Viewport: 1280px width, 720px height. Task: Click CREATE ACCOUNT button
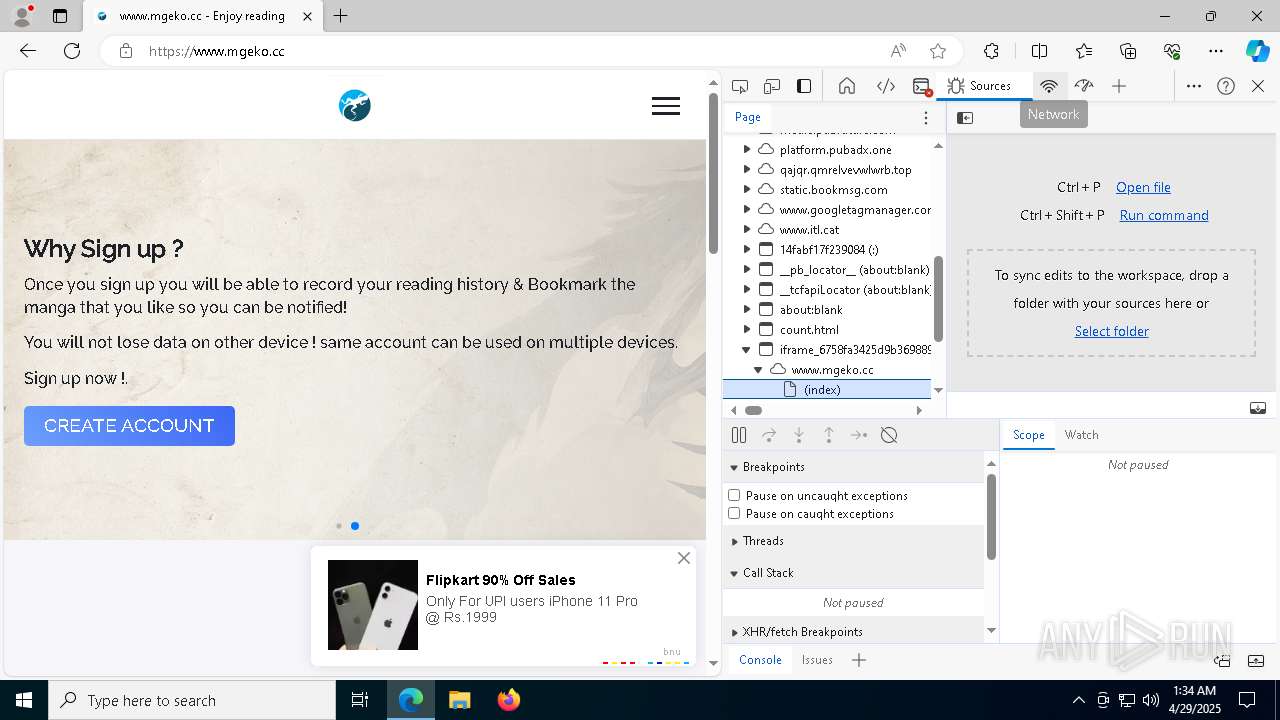point(129,426)
